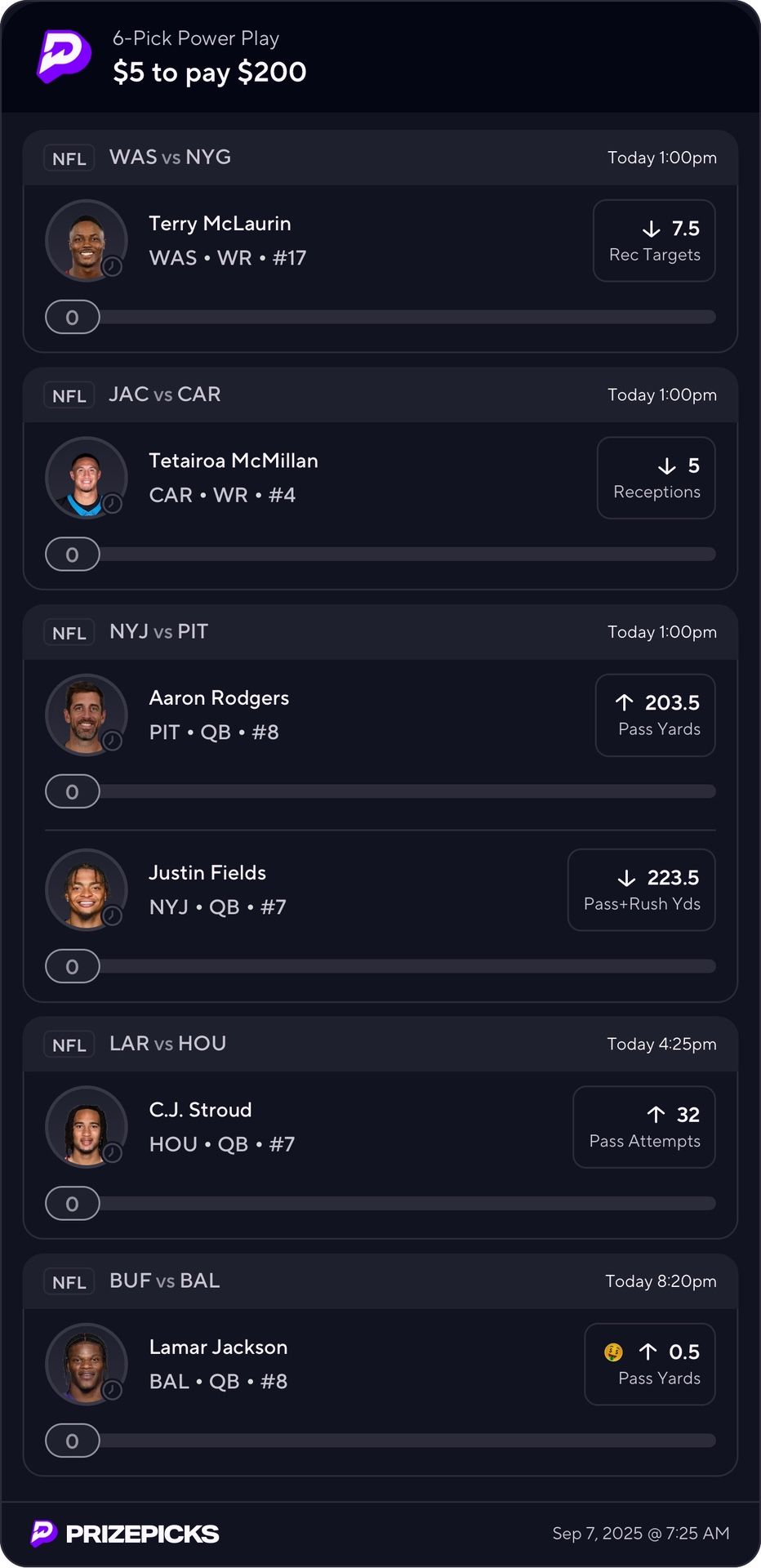Open Tetairoa McMillan's player headshot
The image size is (761, 1568).
pos(87,478)
